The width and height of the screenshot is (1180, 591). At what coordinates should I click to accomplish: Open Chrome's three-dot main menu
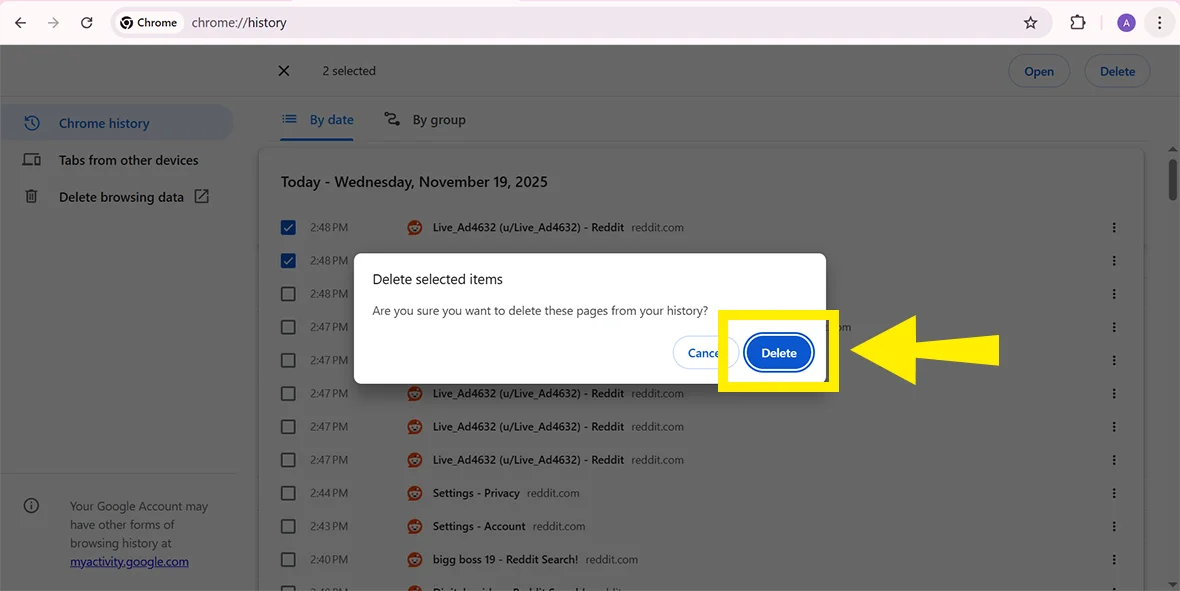(1159, 23)
